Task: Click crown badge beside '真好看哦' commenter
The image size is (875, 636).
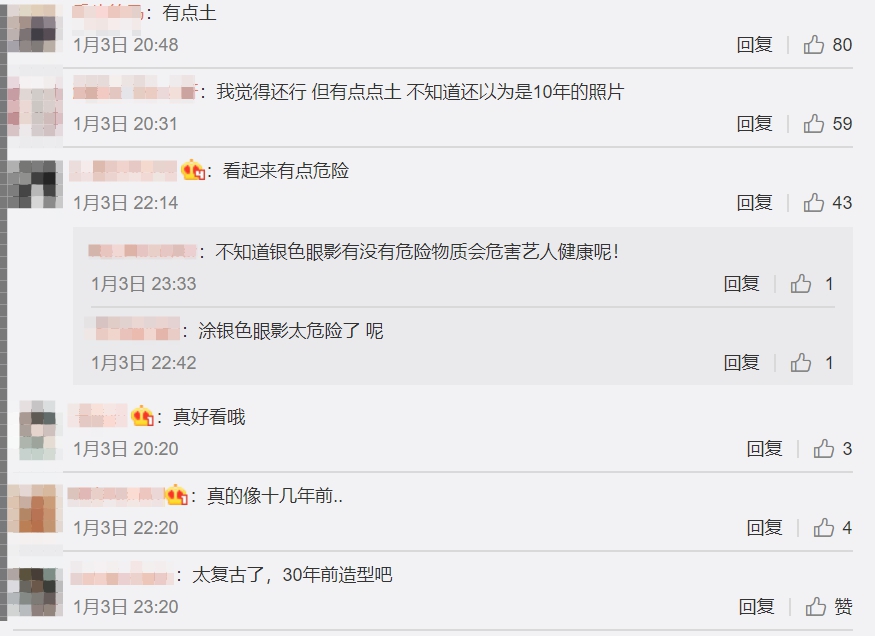Action: (x=142, y=416)
